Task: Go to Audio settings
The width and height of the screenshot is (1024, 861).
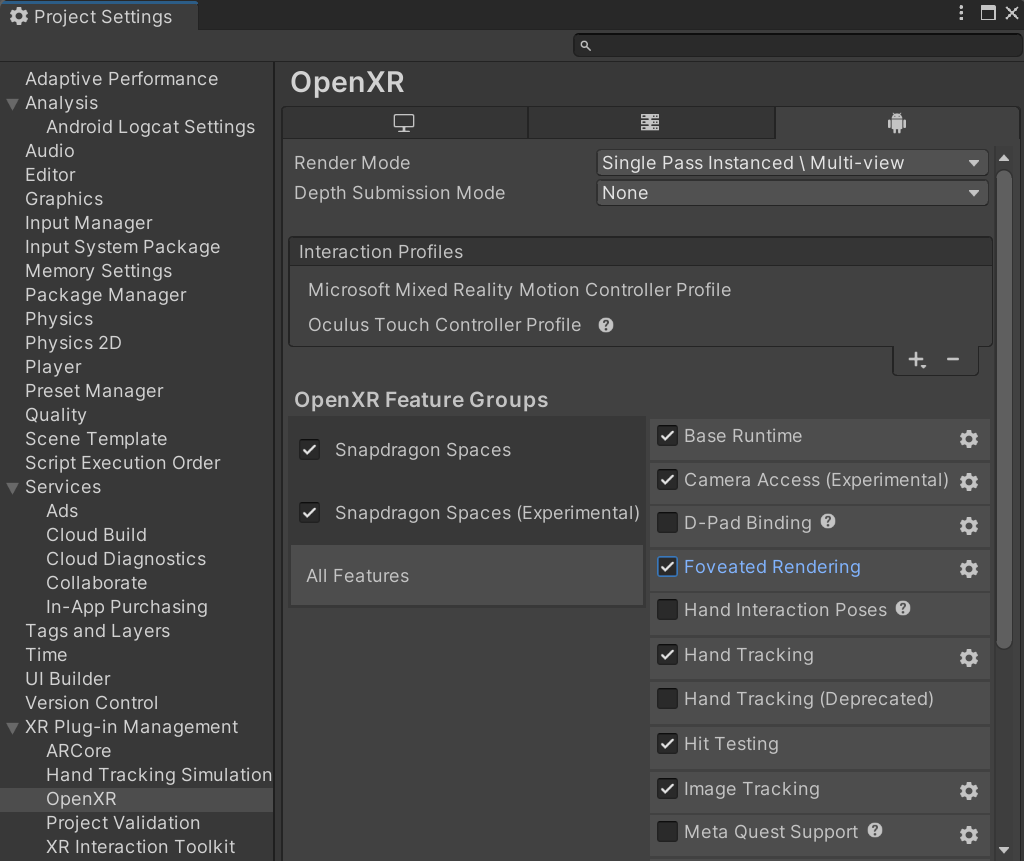Action: [x=50, y=151]
